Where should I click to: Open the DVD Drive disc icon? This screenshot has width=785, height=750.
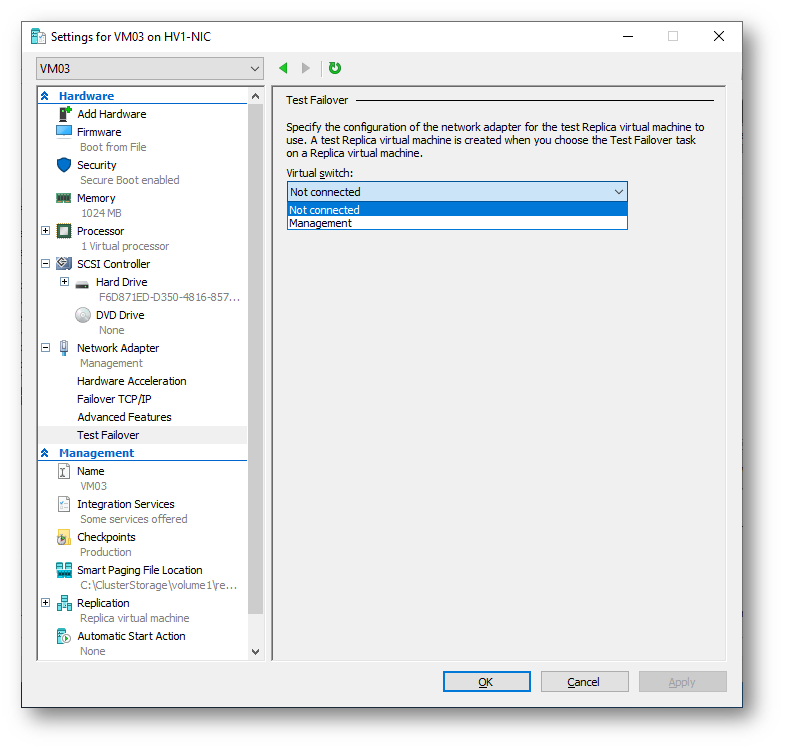pos(83,315)
